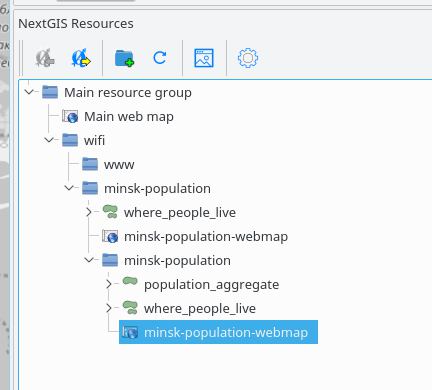Click the NextGIS Resources panel title
The height and width of the screenshot is (390, 432).
point(76,24)
